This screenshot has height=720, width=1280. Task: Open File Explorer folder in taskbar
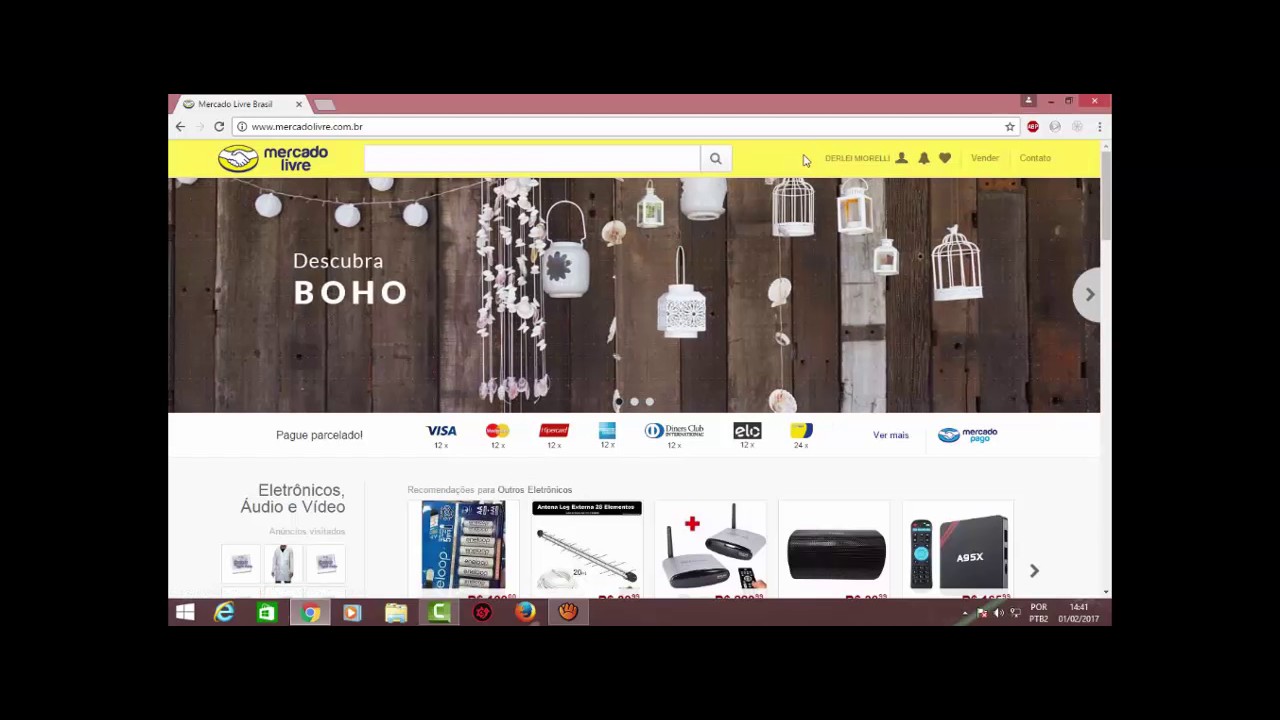396,612
